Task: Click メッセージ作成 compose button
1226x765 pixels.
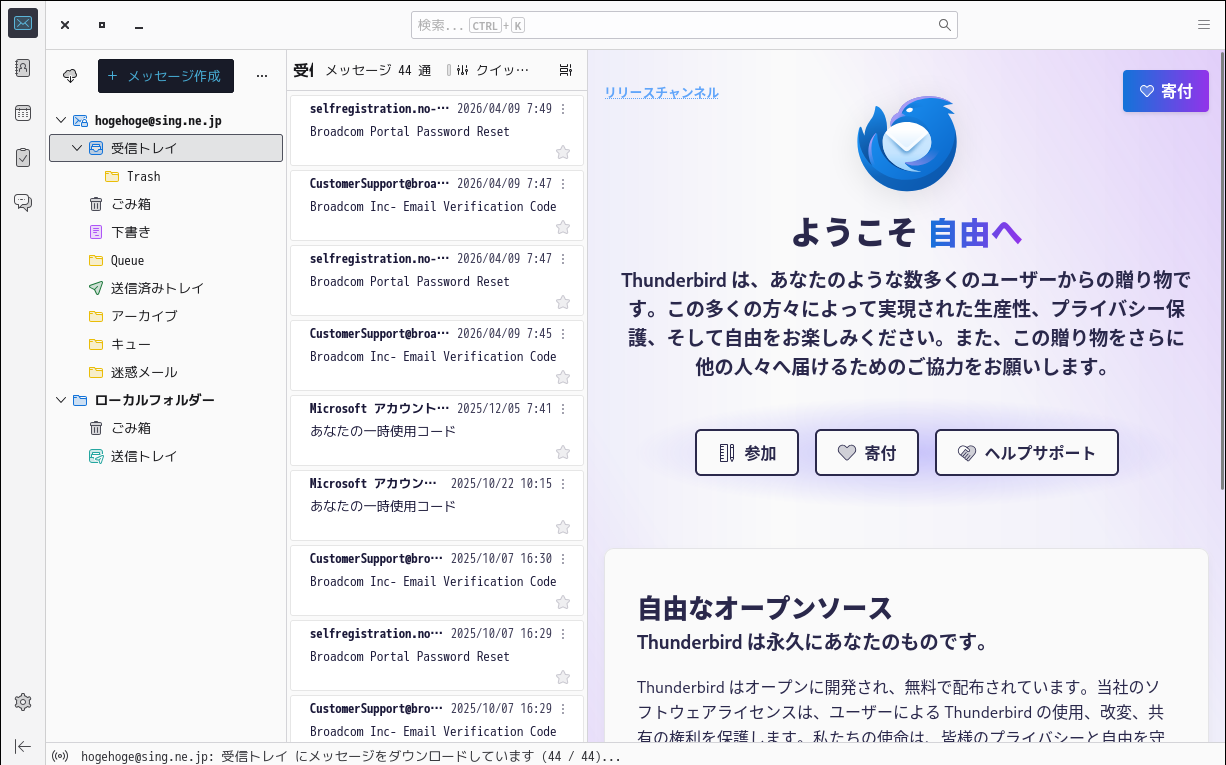Action: point(166,76)
